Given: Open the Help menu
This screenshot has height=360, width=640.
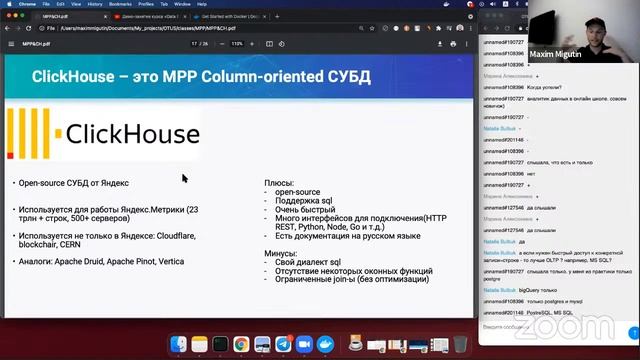Looking at the screenshot, I should (x=202, y=4).
